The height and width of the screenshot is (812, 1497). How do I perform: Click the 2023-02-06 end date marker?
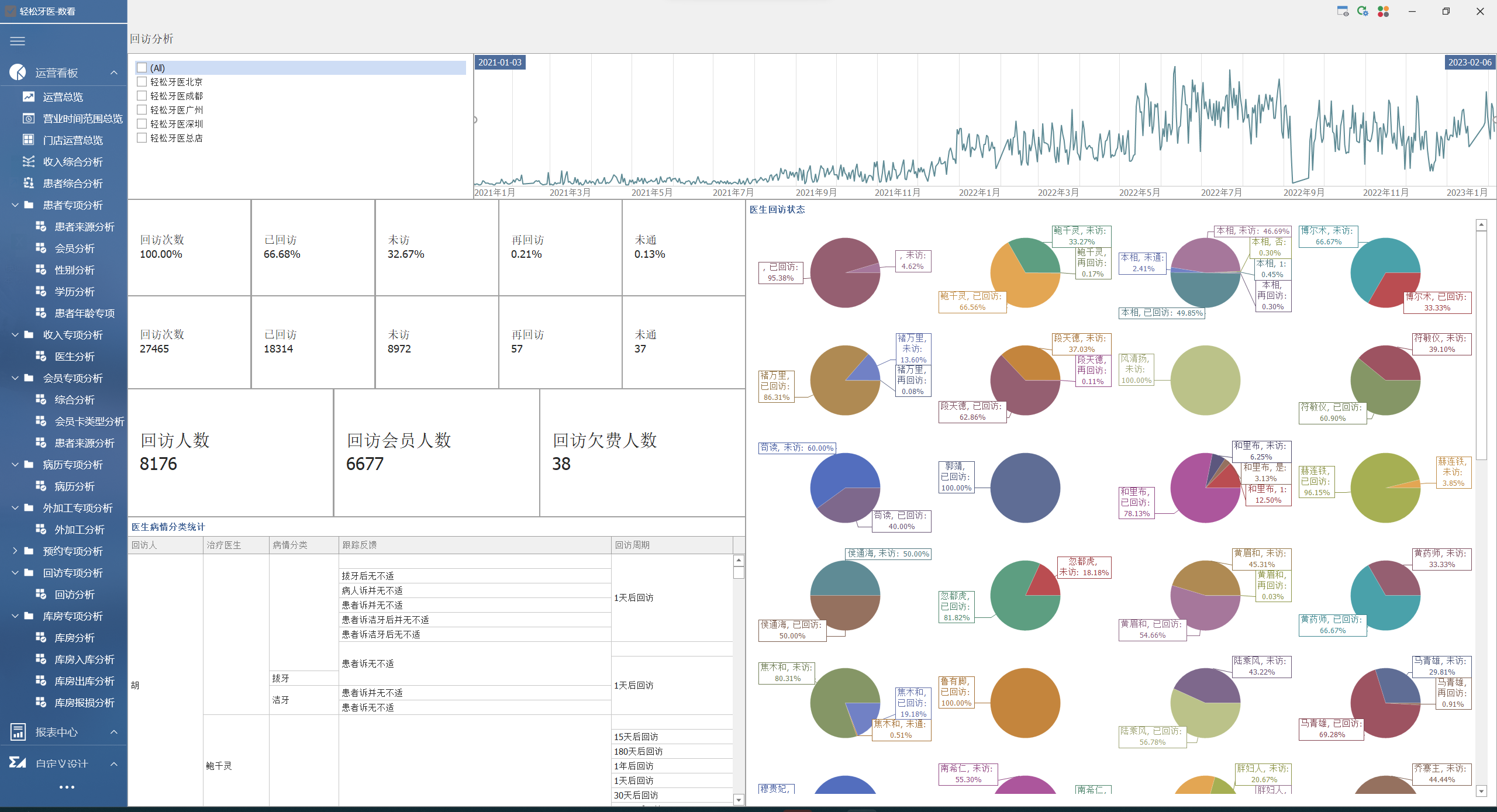pos(1470,63)
